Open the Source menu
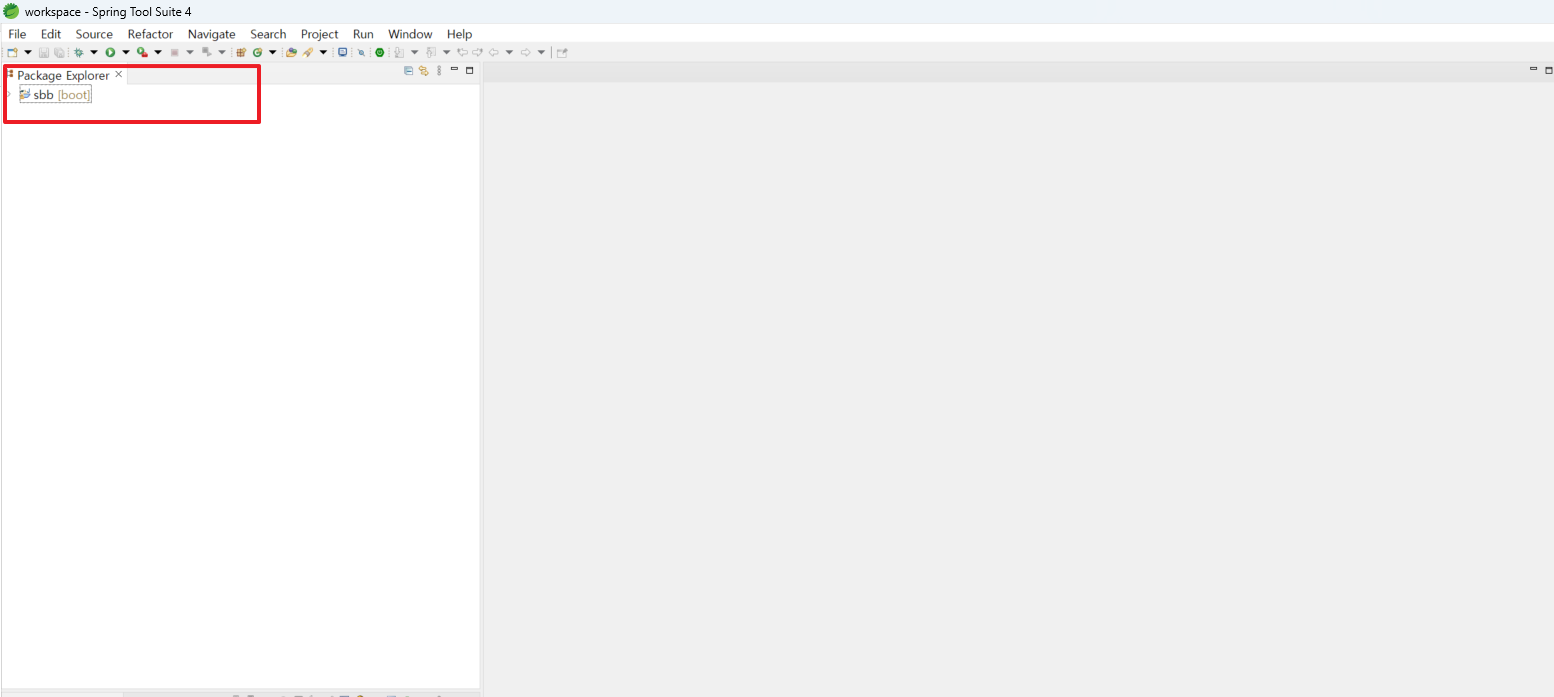The image size is (1554, 697). point(94,34)
